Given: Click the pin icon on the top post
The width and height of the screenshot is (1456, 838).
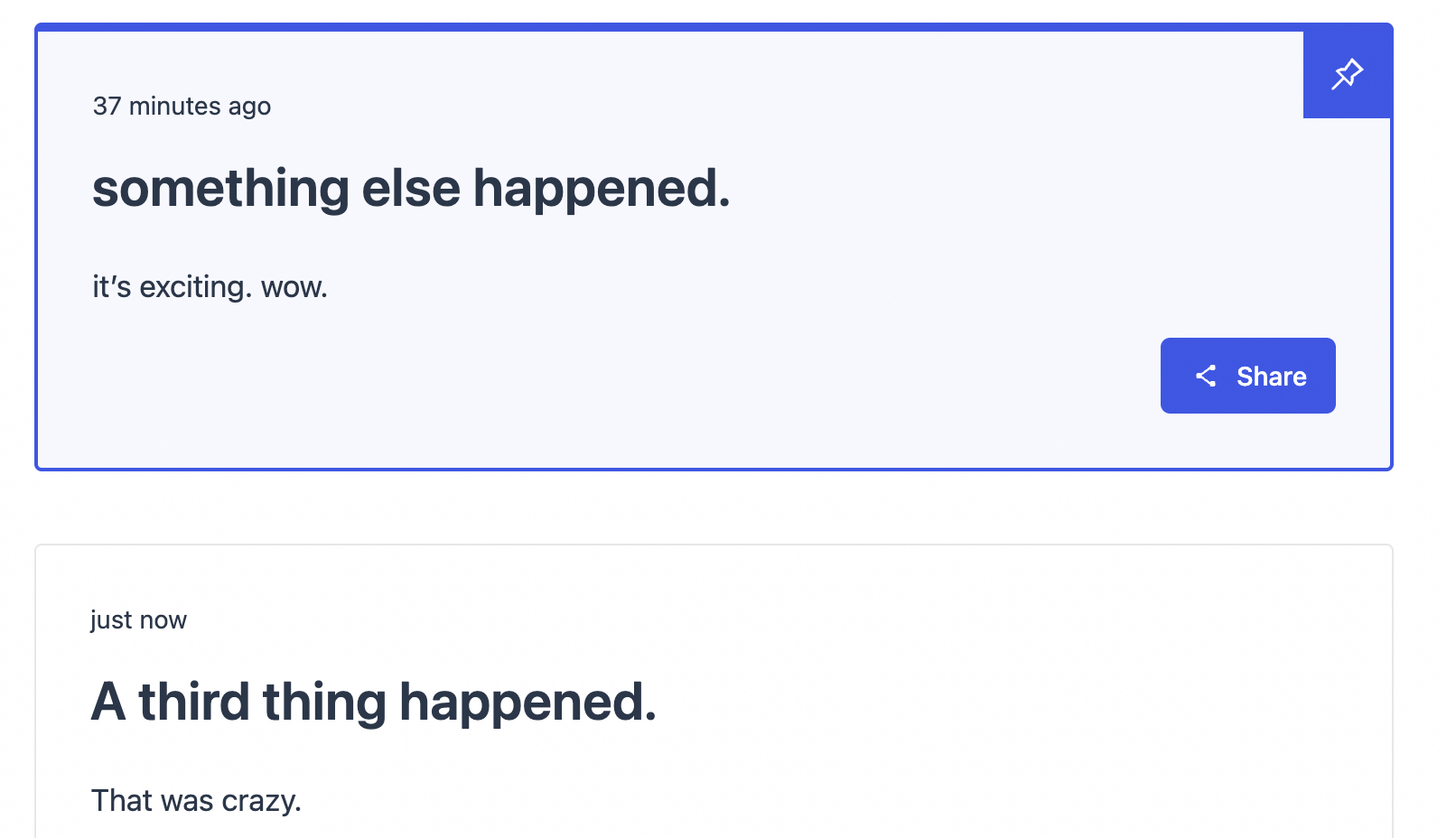Looking at the screenshot, I should 1347,73.
